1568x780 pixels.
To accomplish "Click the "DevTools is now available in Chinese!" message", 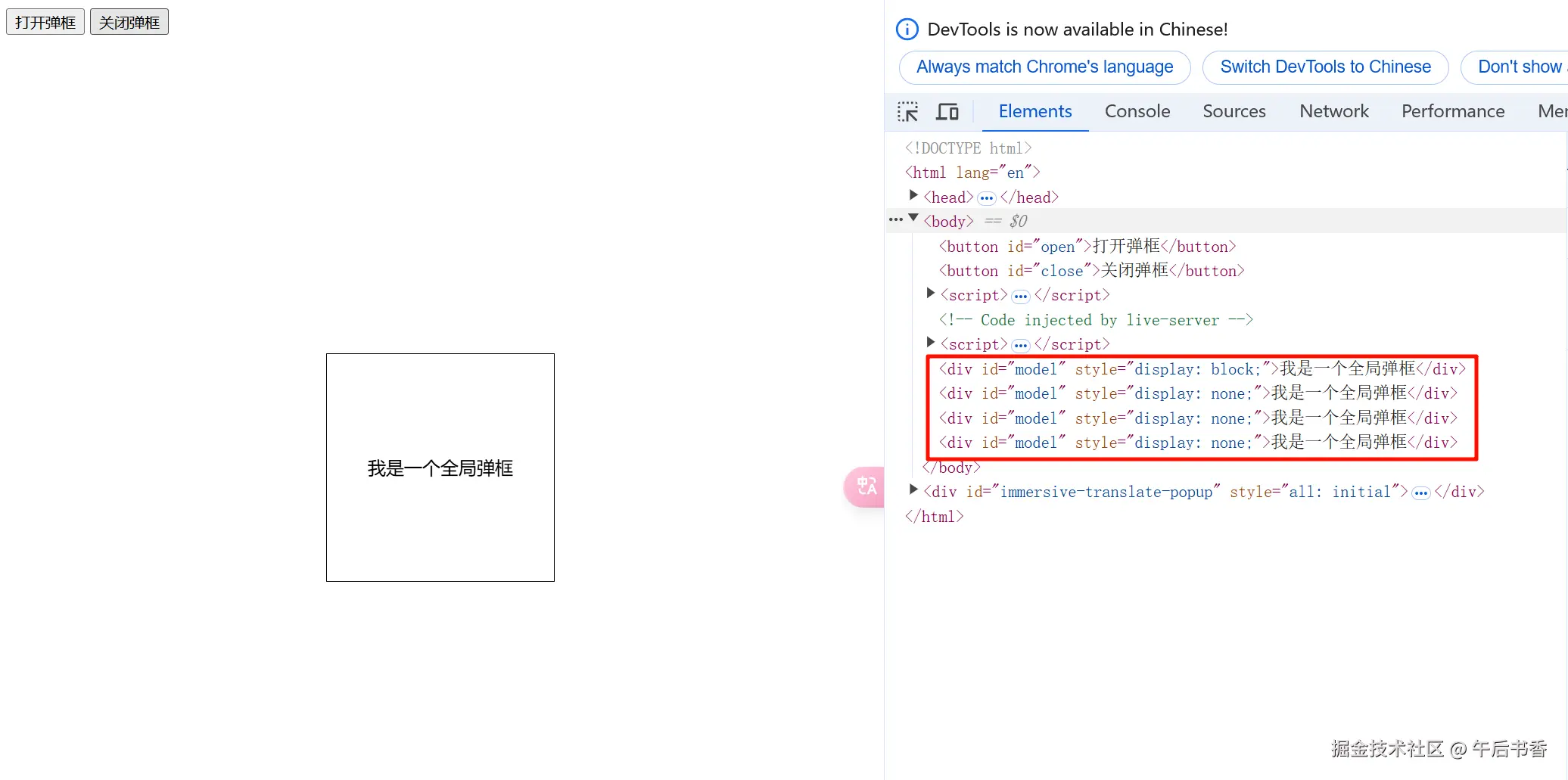I will pos(1078,30).
